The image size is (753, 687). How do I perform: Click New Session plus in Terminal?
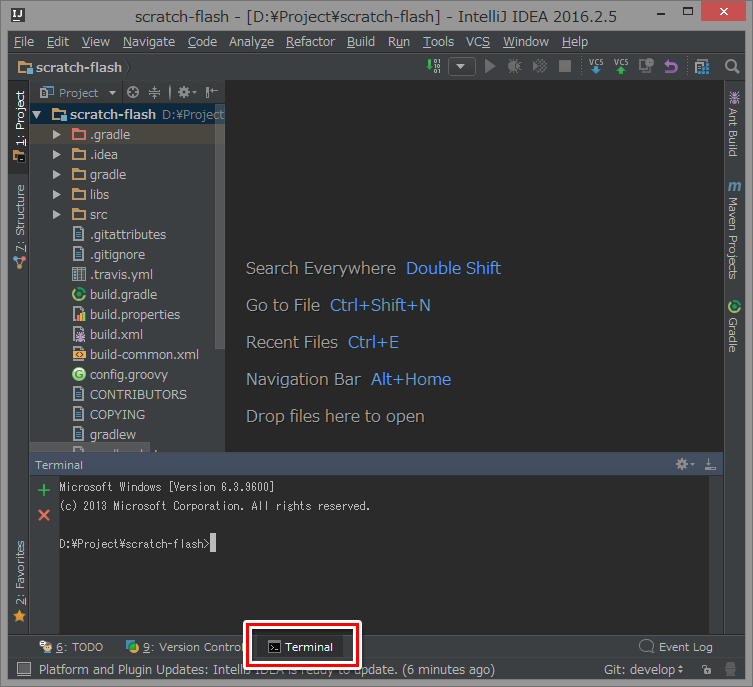tap(44, 490)
